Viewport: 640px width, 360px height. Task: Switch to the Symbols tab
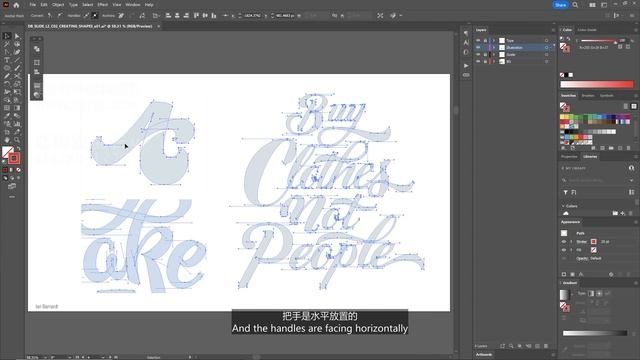pyautogui.click(x=607, y=96)
